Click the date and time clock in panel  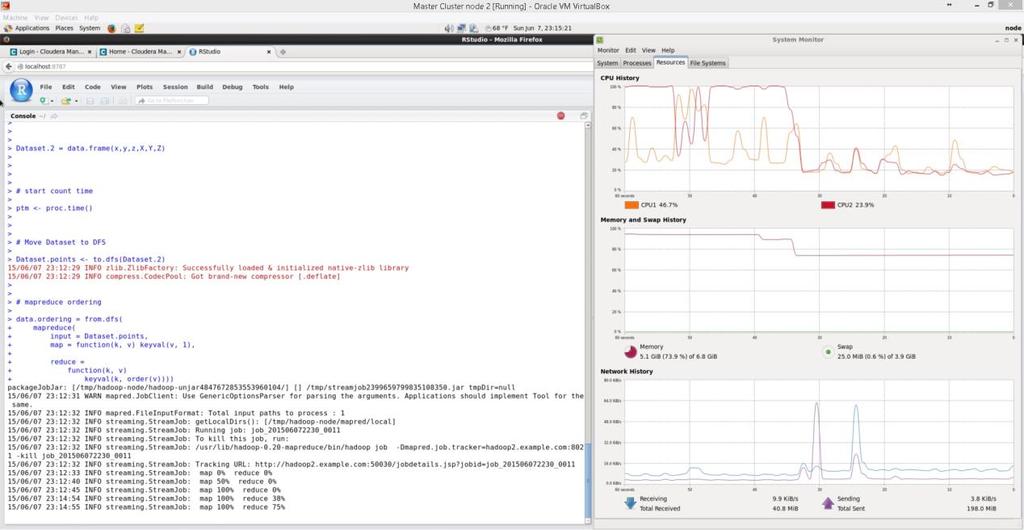543,28
